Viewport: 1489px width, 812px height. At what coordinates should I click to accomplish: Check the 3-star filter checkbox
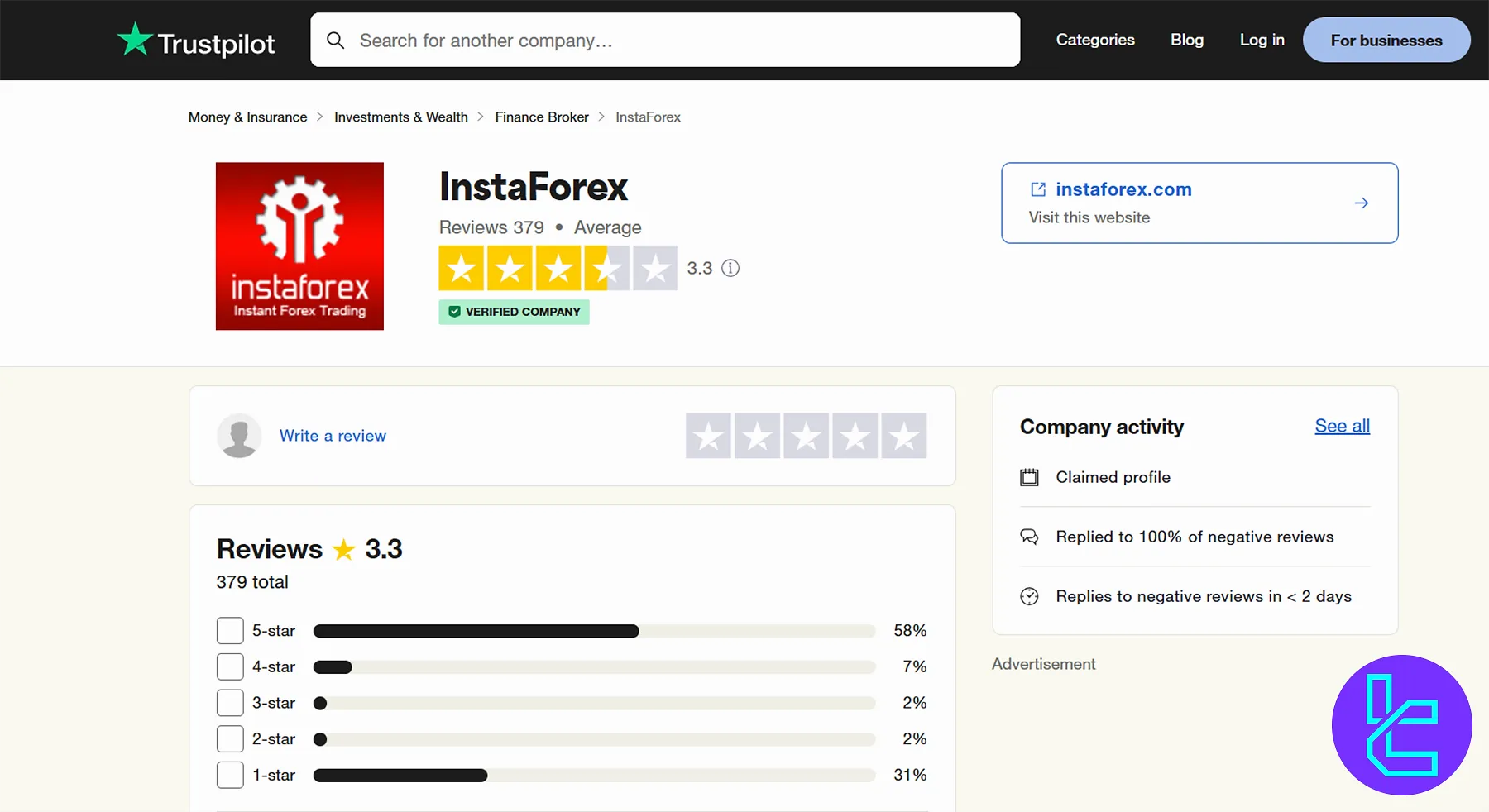point(230,703)
